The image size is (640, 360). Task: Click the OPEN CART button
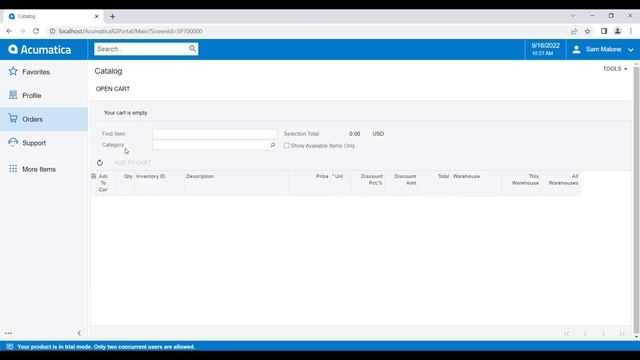coord(113,89)
